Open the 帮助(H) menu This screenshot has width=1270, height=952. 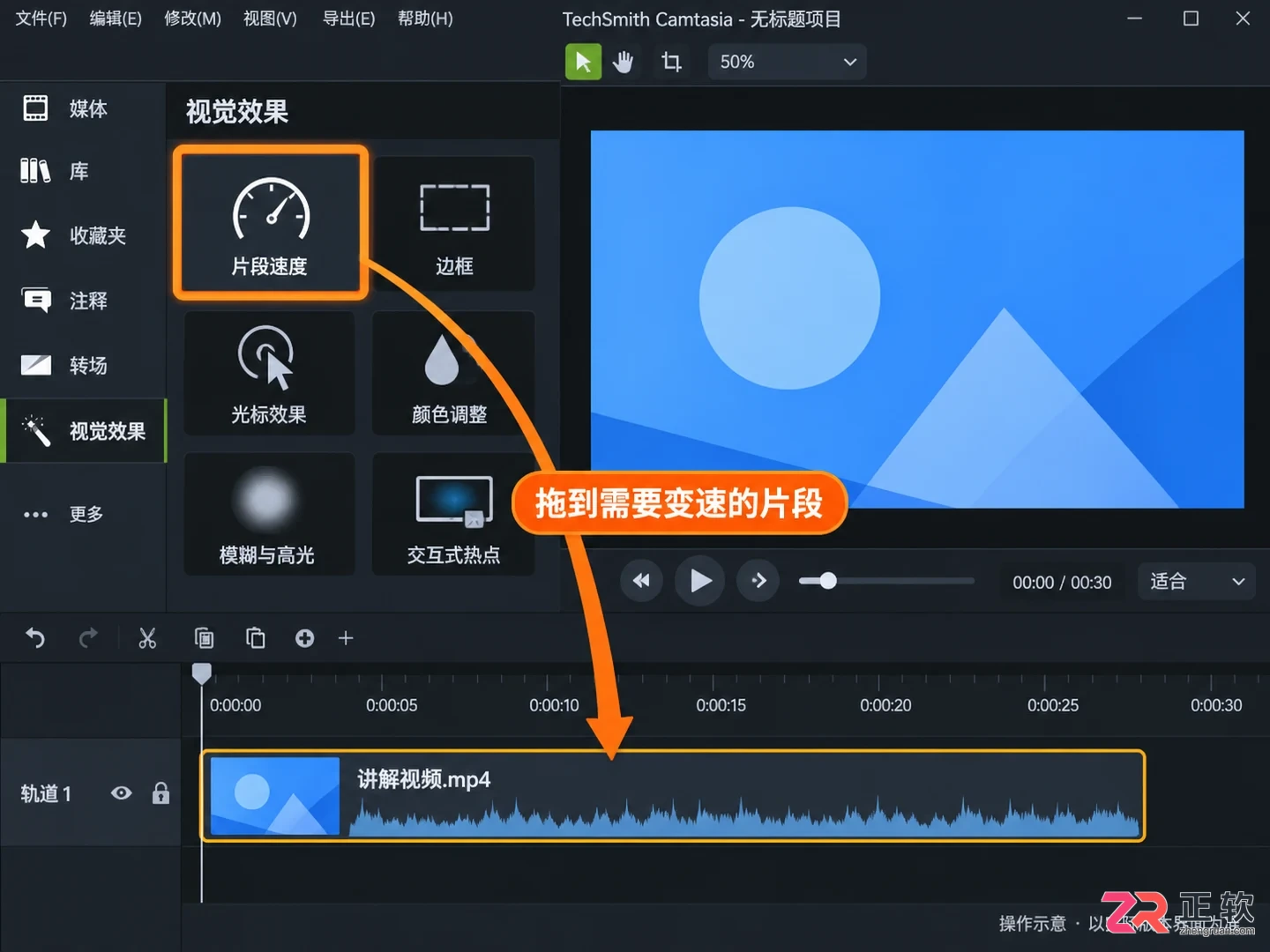click(425, 19)
